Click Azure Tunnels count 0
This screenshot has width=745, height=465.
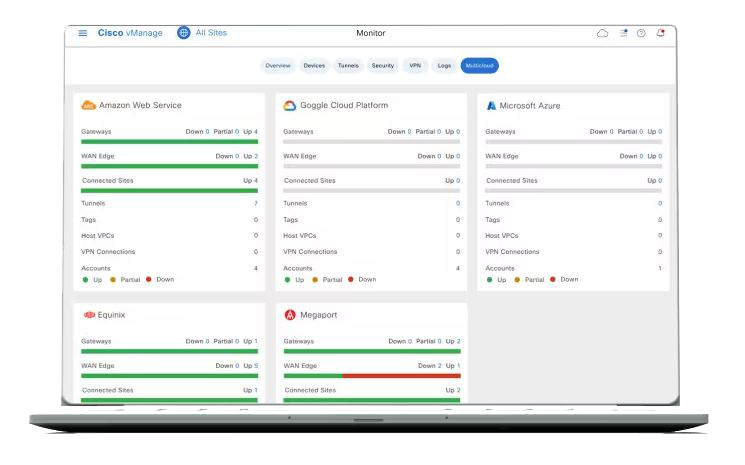tap(660, 203)
